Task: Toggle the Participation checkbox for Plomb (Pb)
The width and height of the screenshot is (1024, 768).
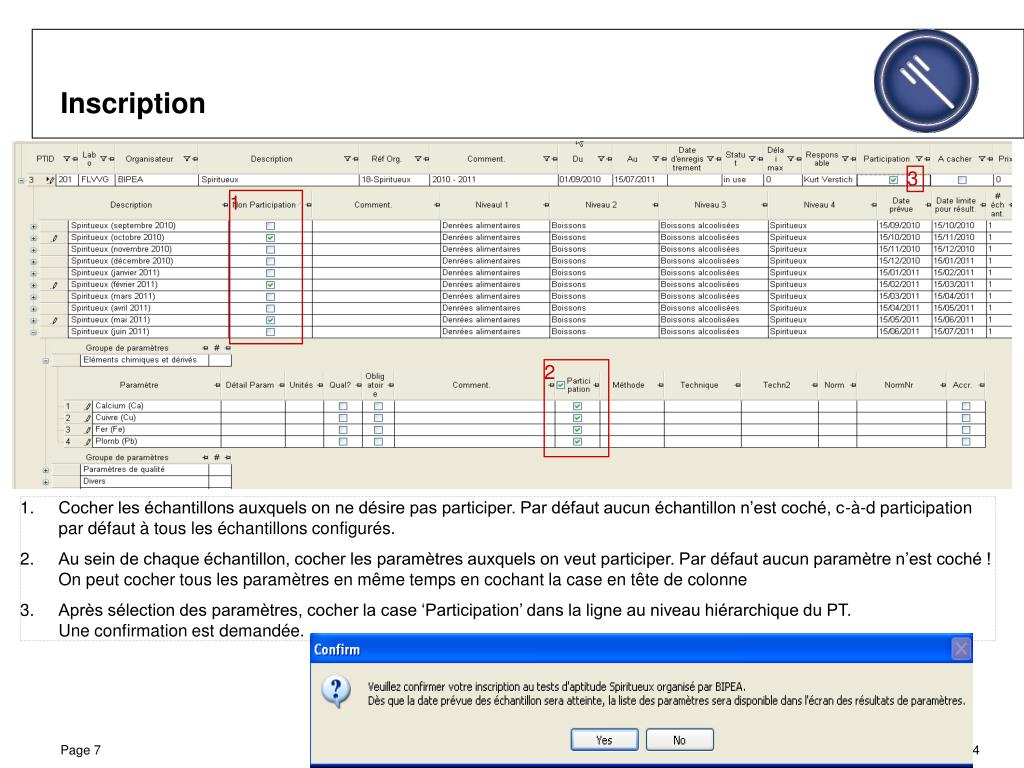Action: pyautogui.click(x=577, y=441)
